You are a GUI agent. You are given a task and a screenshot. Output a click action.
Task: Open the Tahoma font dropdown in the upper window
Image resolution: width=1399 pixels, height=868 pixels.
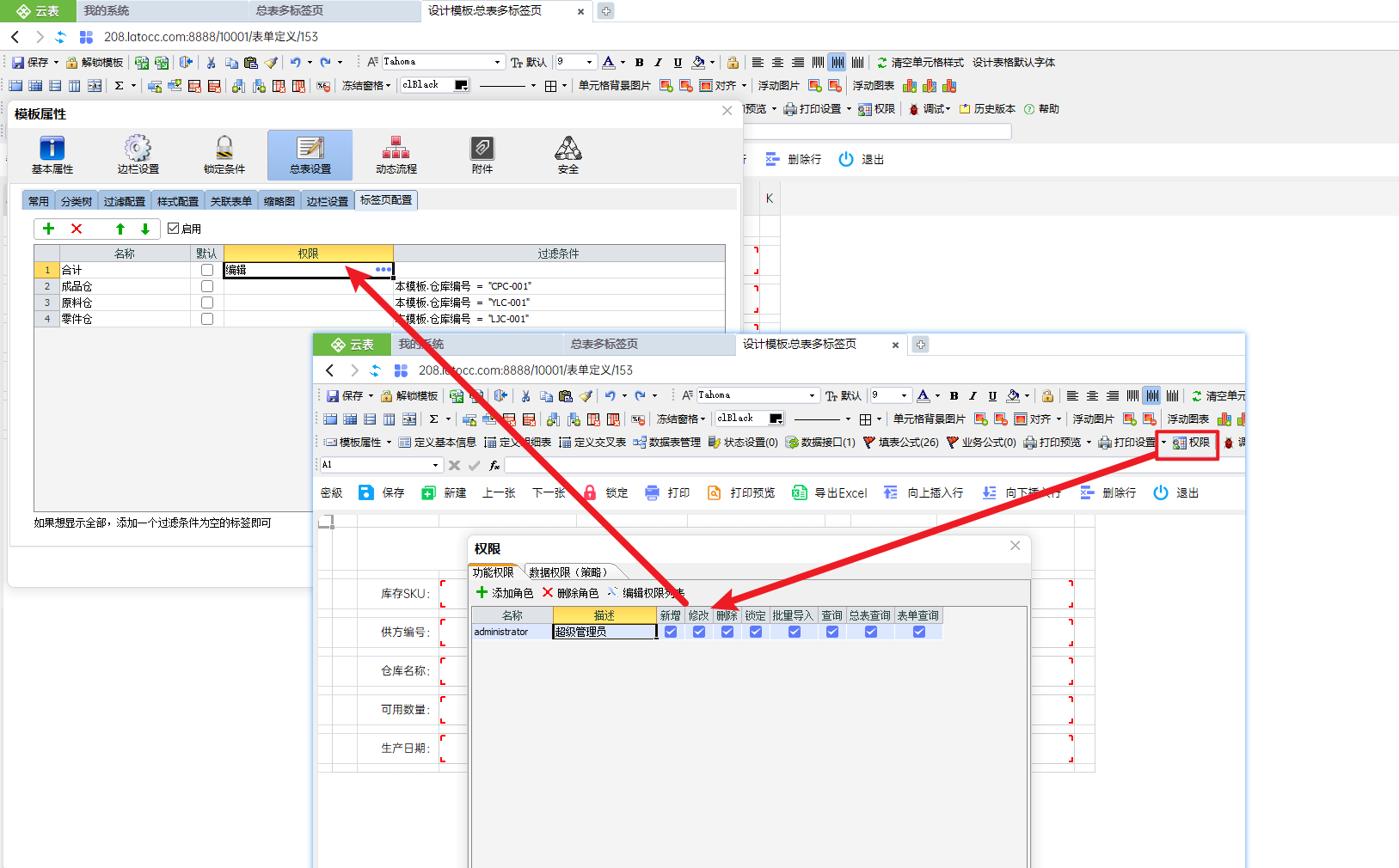[497, 62]
